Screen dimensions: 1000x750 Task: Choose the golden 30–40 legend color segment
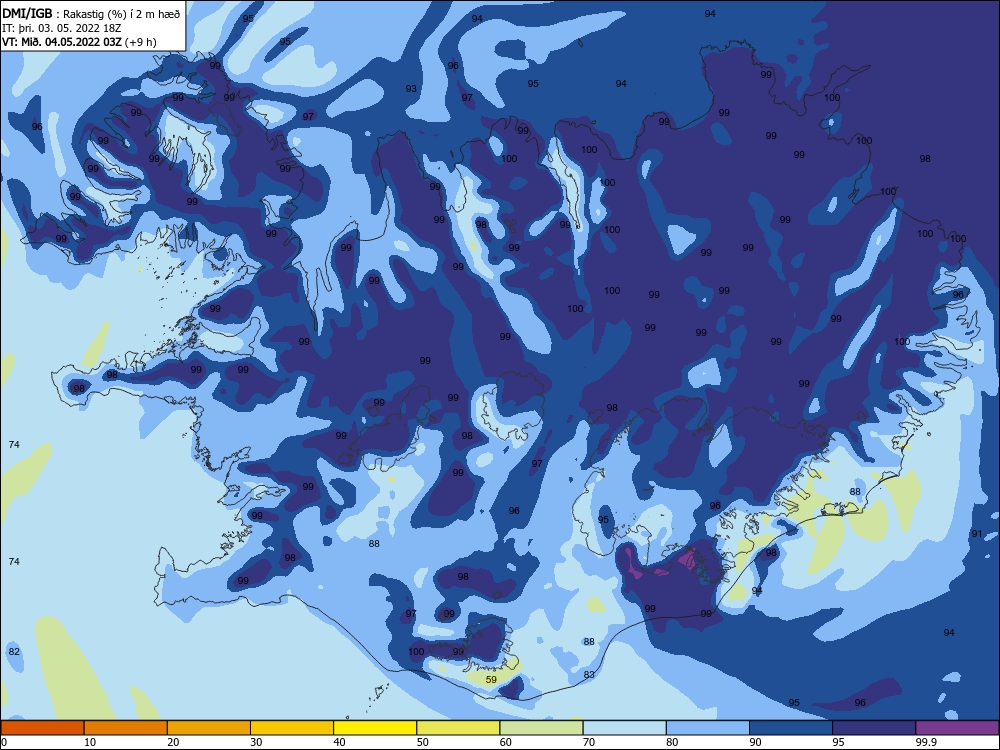pos(292,728)
